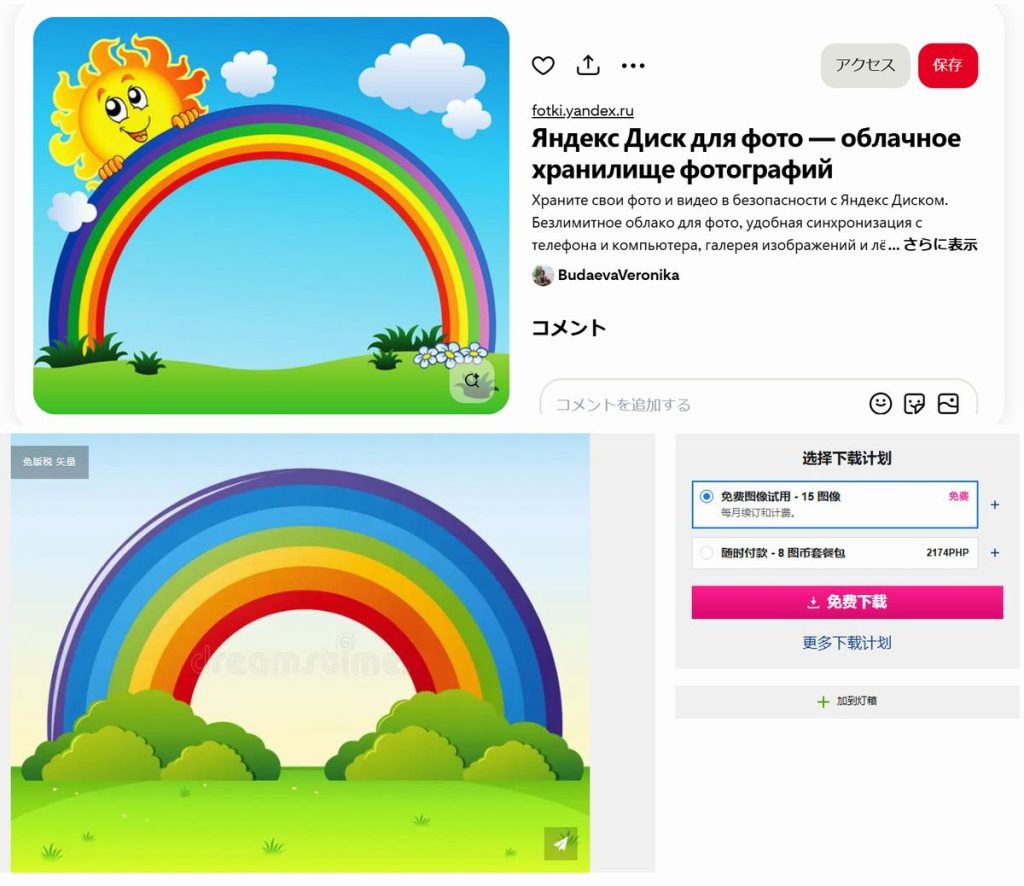Open 更多下载计划 link
Image resolution: width=1024 pixels, height=886 pixels.
[x=847, y=643]
